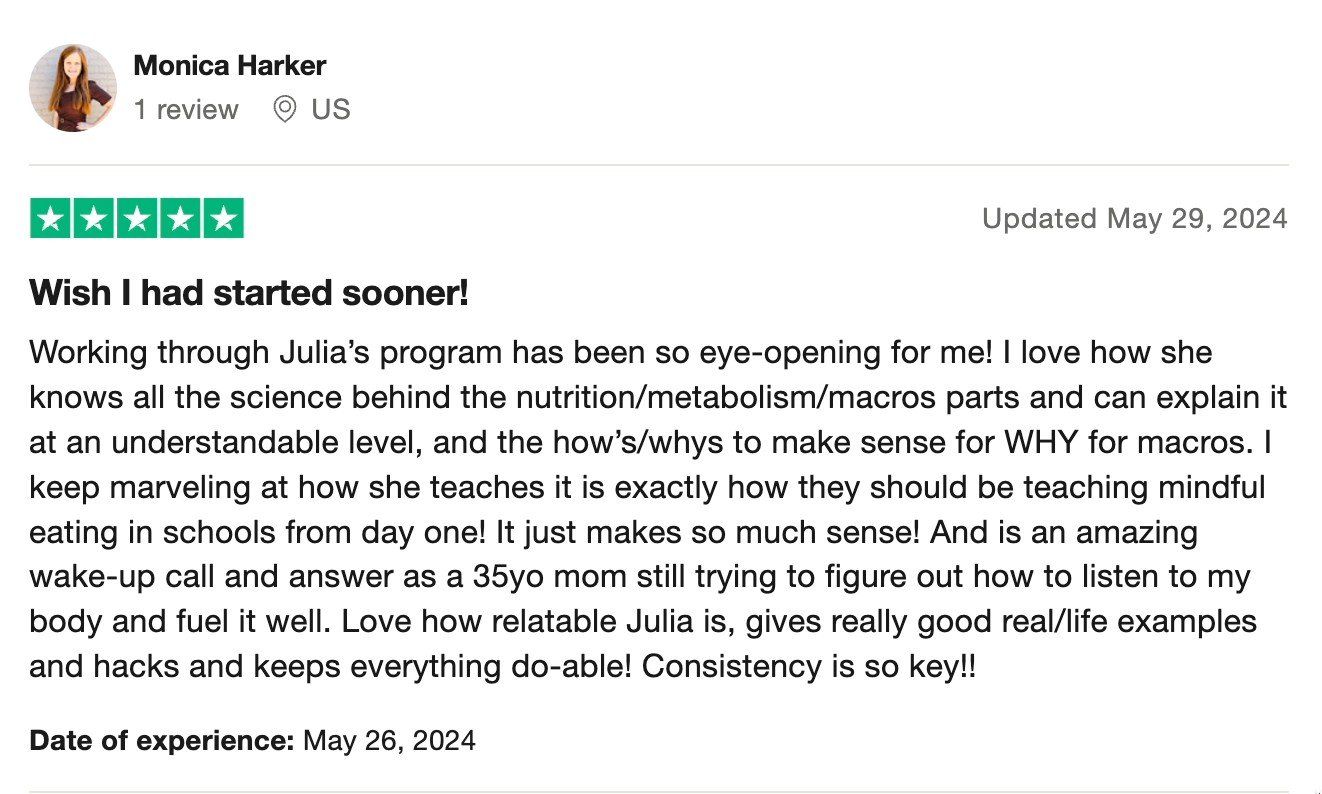Click the "1 review" count
Image resolution: width=1322 pixels, height=794 pixels.
point(186,109)
